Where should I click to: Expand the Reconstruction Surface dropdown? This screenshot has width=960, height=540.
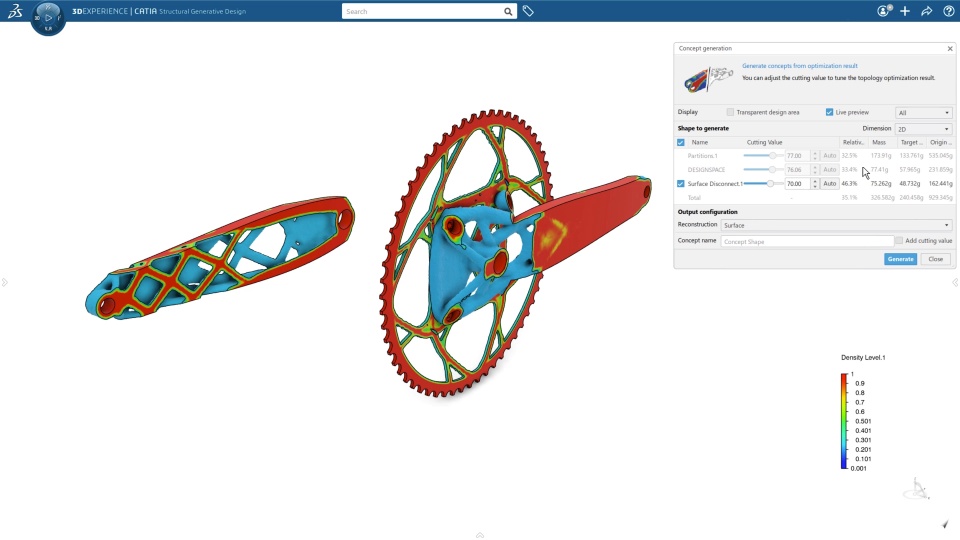tap(836, 225)
